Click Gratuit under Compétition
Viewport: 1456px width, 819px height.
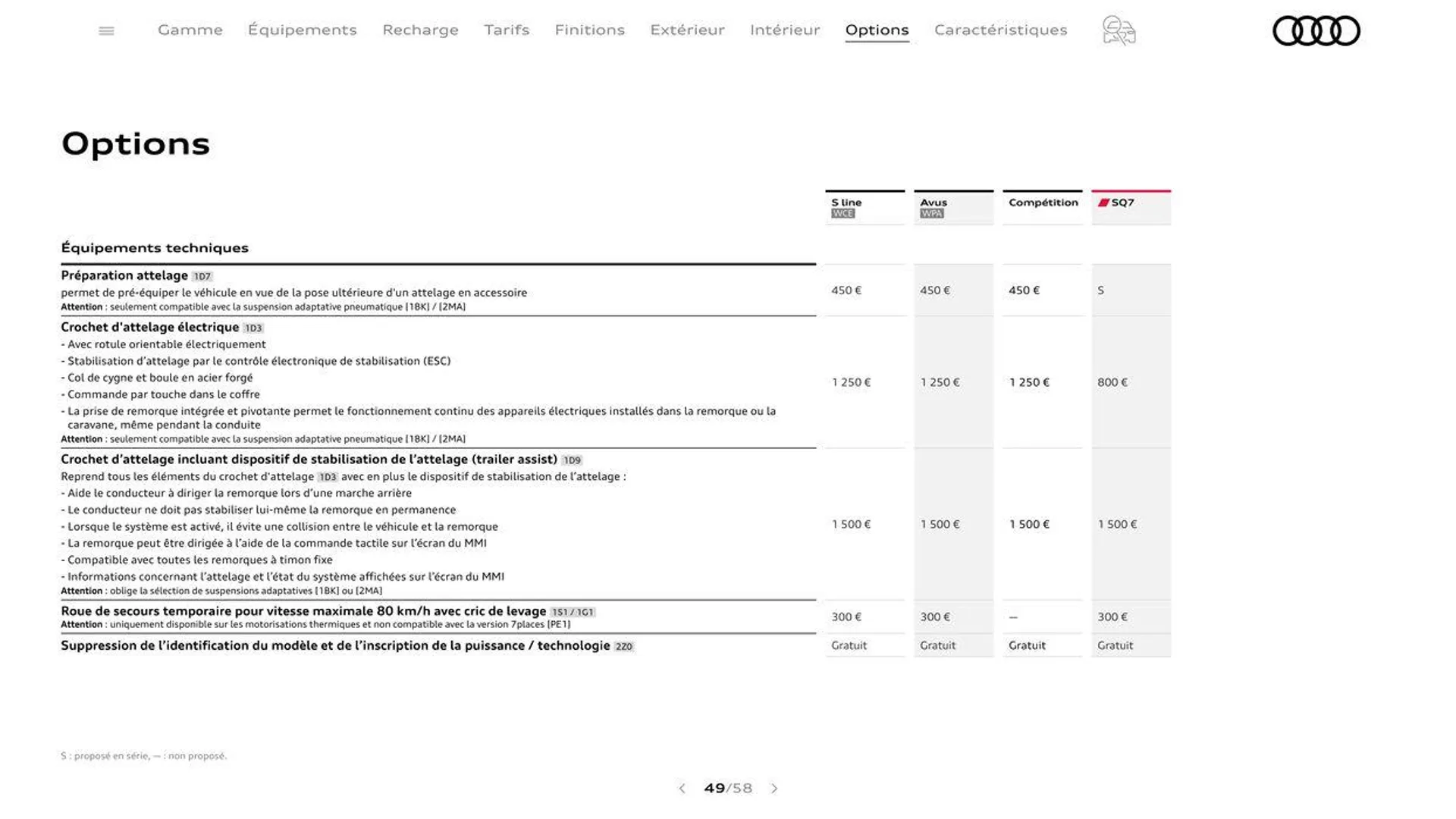click(x=1027, y=645)
